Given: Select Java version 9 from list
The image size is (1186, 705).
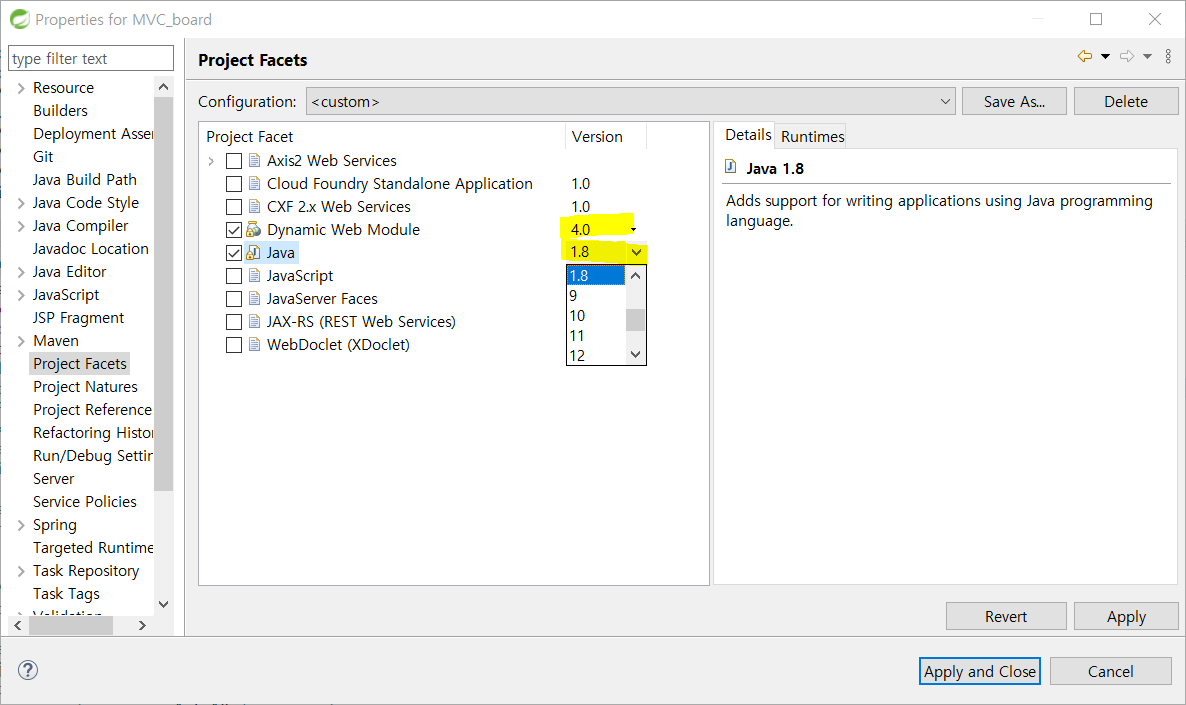Looking at the screenshot, I should (596, 296).
